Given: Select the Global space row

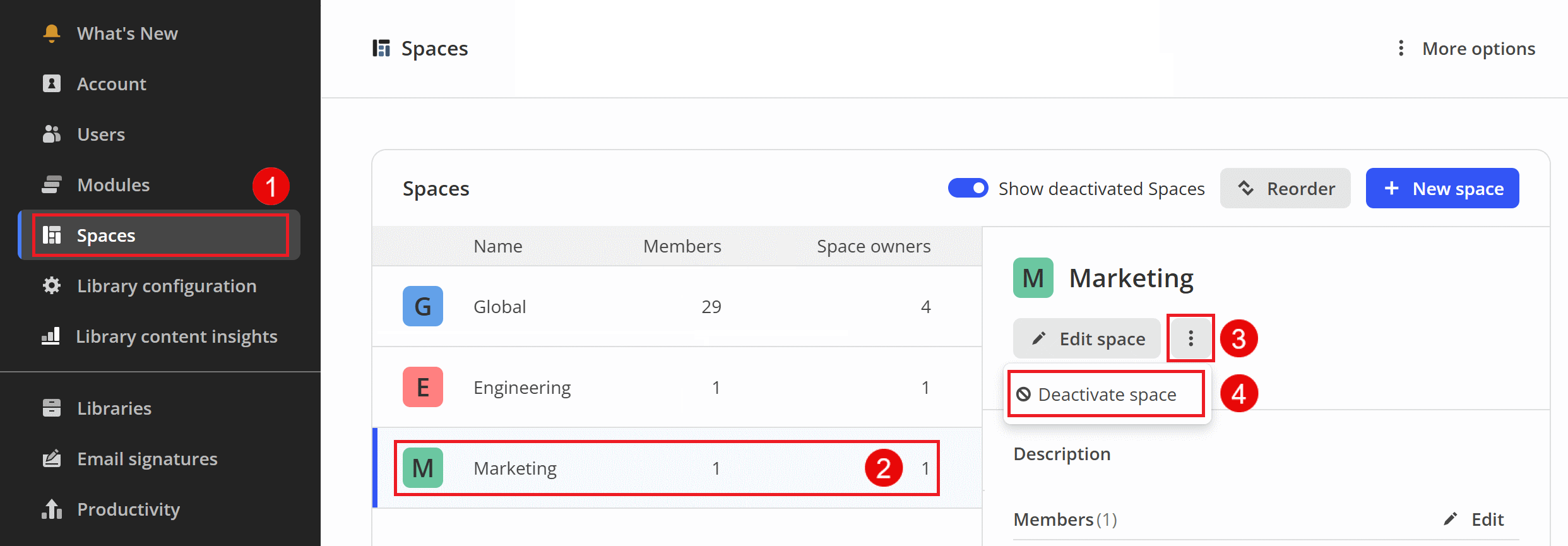Looking at the screenshot, I should (x=677, y=306).
